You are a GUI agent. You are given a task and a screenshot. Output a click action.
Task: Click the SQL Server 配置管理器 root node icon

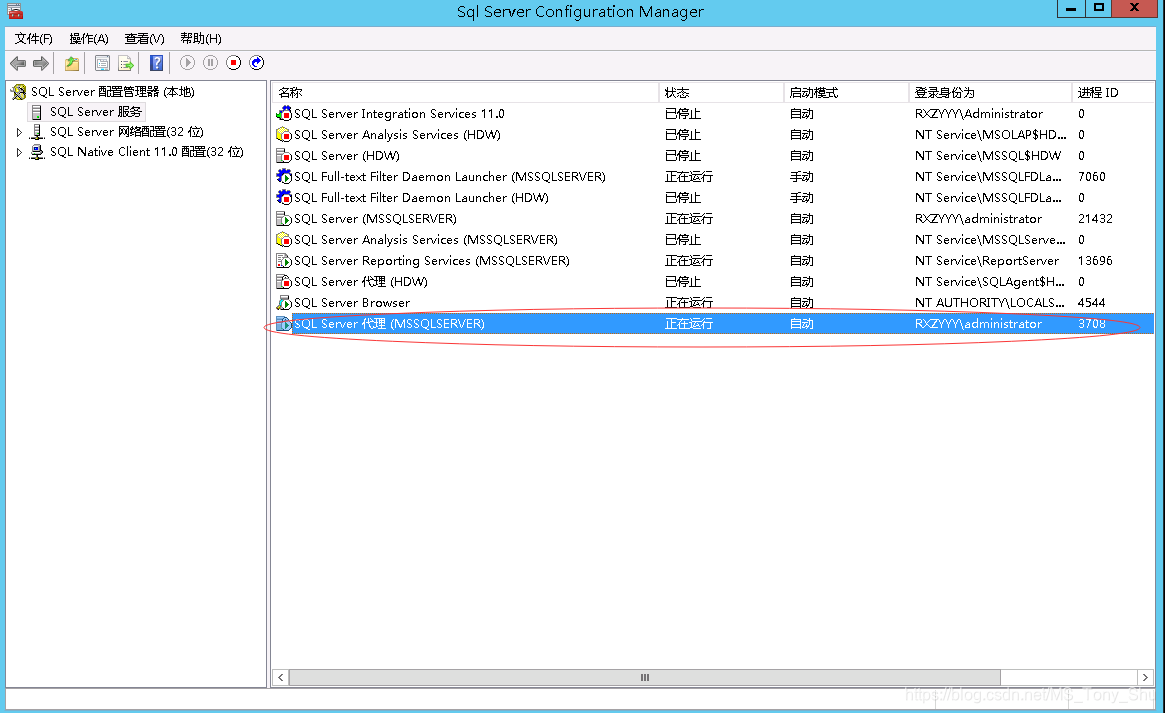point(19,92)
